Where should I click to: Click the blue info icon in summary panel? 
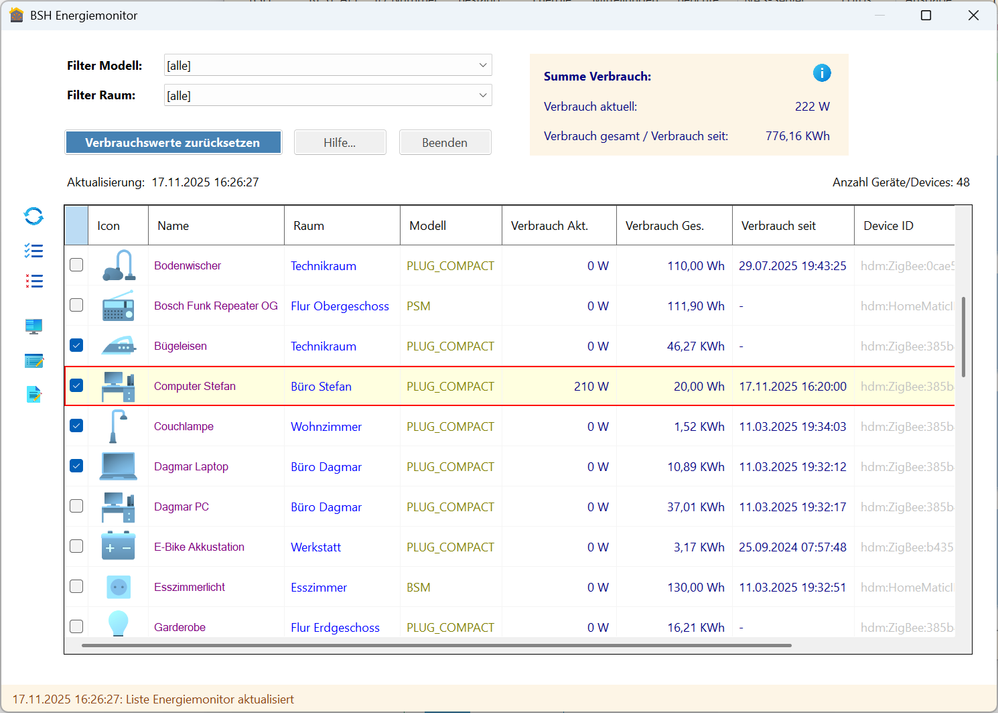821,73
